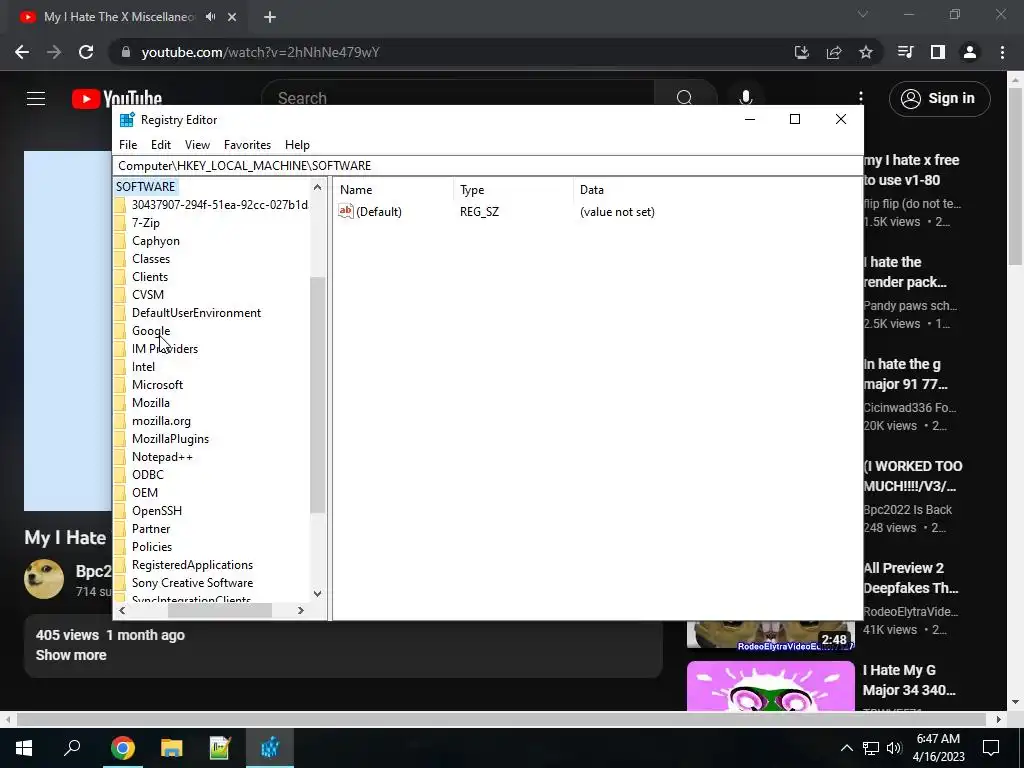The image size is (1024, 768).
Task: Select the Sony Creative Software key
Action: [x=192, y=583]
